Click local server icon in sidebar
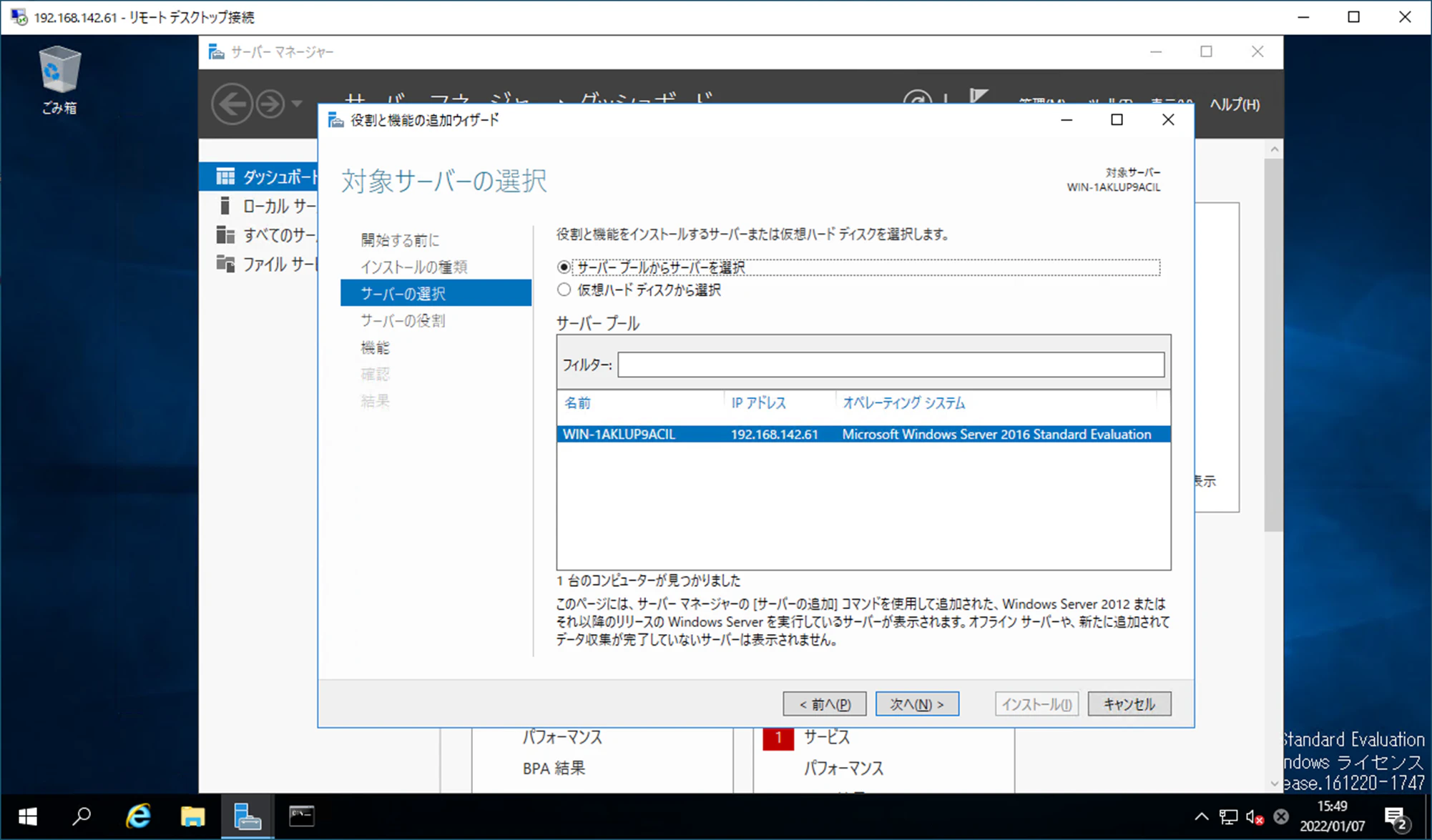The width and height of the screenshot is (1432, 840). (x=225, y=205)
